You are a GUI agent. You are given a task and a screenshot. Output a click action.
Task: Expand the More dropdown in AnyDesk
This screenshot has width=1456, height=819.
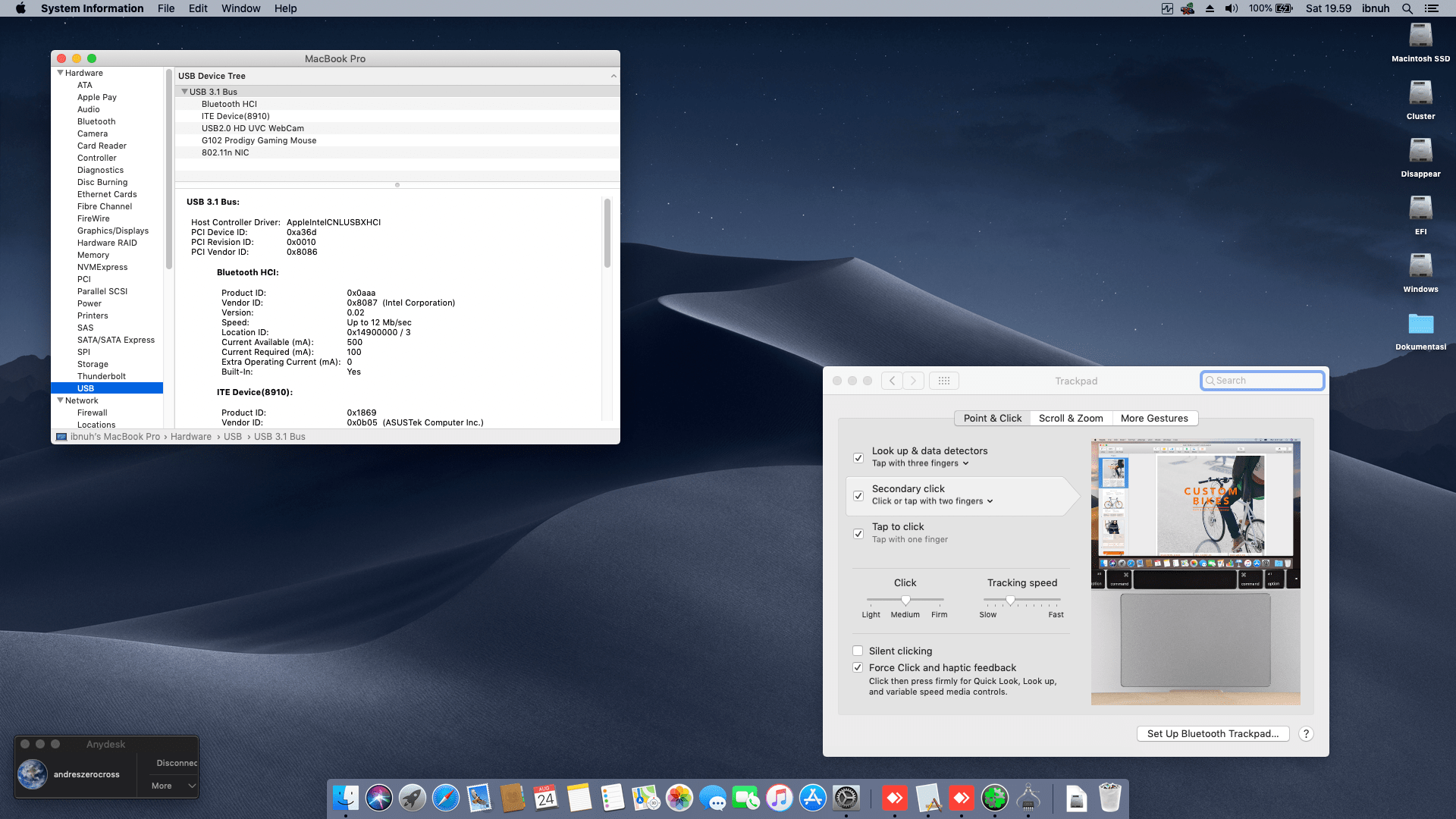[x=174, y=786]
